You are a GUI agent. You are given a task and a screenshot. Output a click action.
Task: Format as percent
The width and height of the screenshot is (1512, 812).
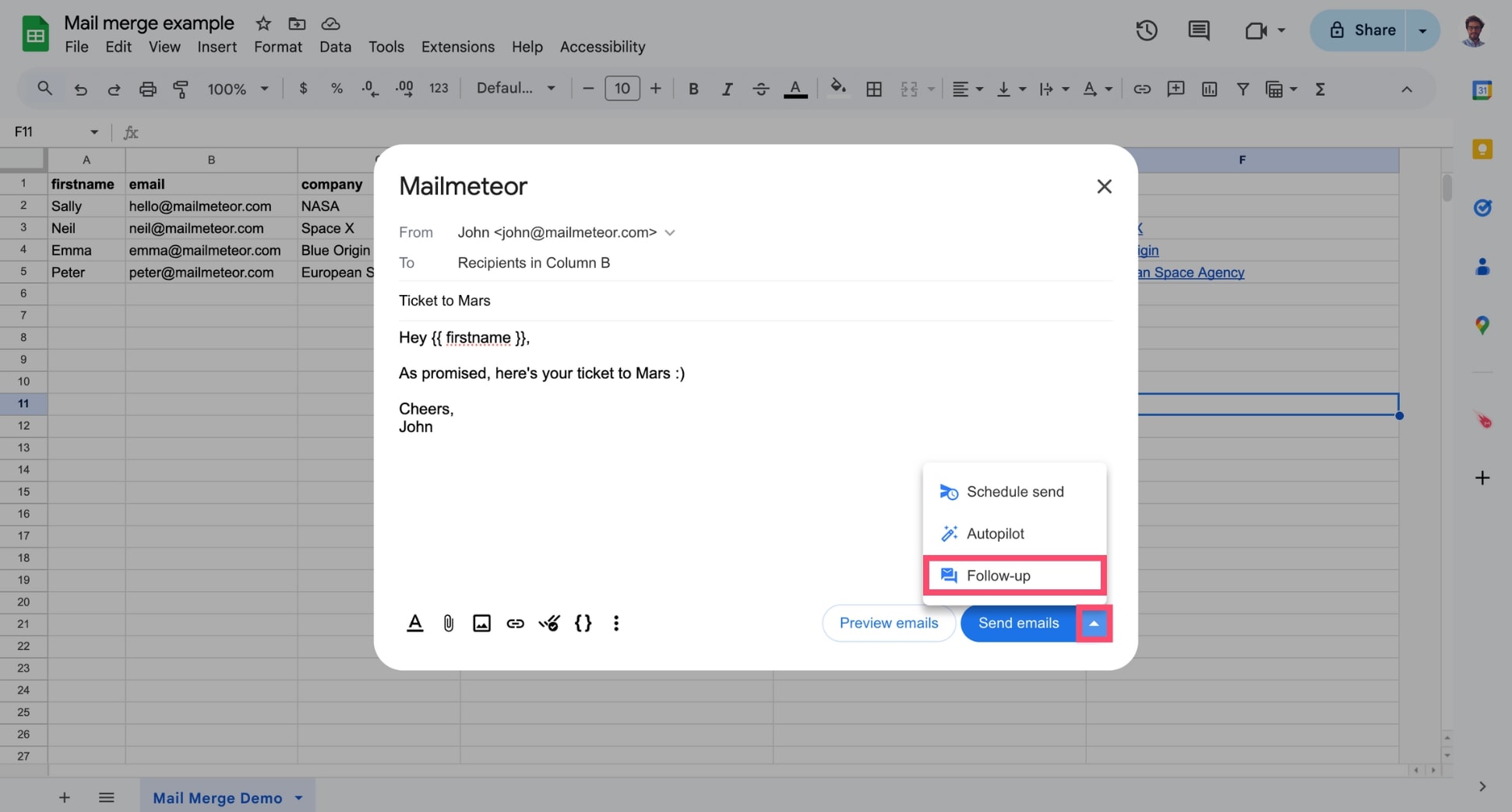[x=337, y=89]
